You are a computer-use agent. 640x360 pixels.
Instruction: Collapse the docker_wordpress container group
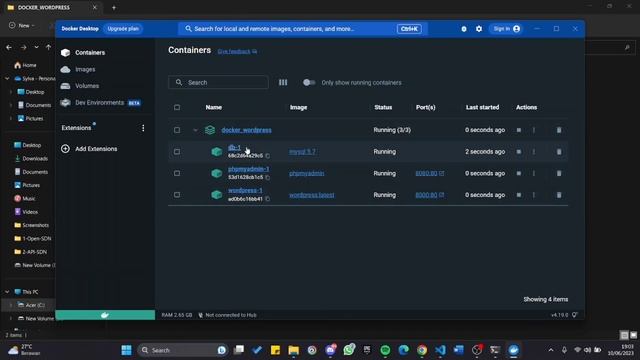coord(195,130)
